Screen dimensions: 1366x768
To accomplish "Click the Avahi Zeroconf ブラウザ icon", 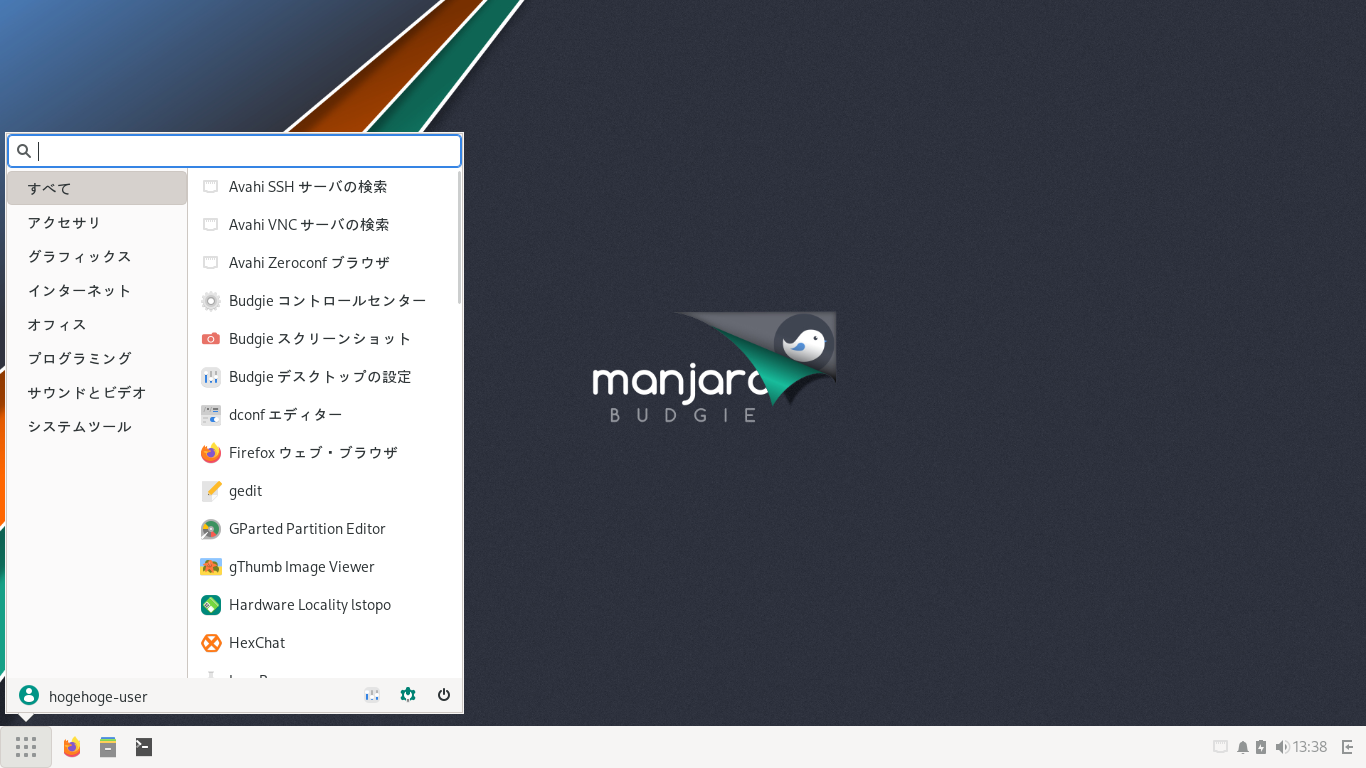I will pyautogui.click(x=210, y=263).
